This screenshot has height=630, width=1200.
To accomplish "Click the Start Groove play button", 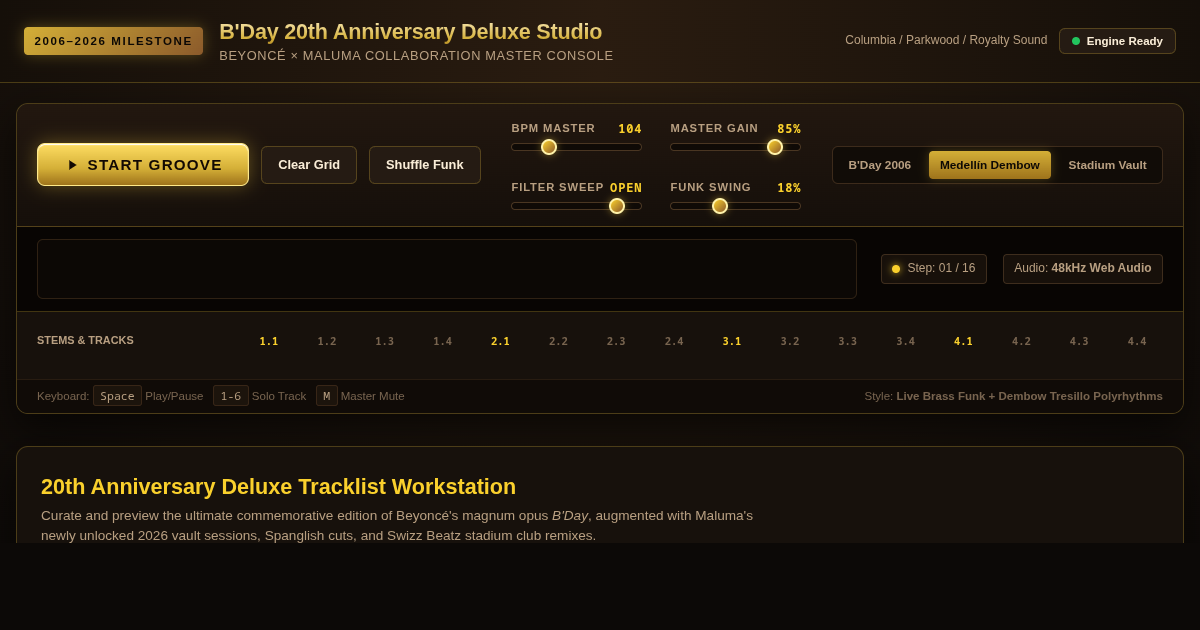I will pos(143,165).
